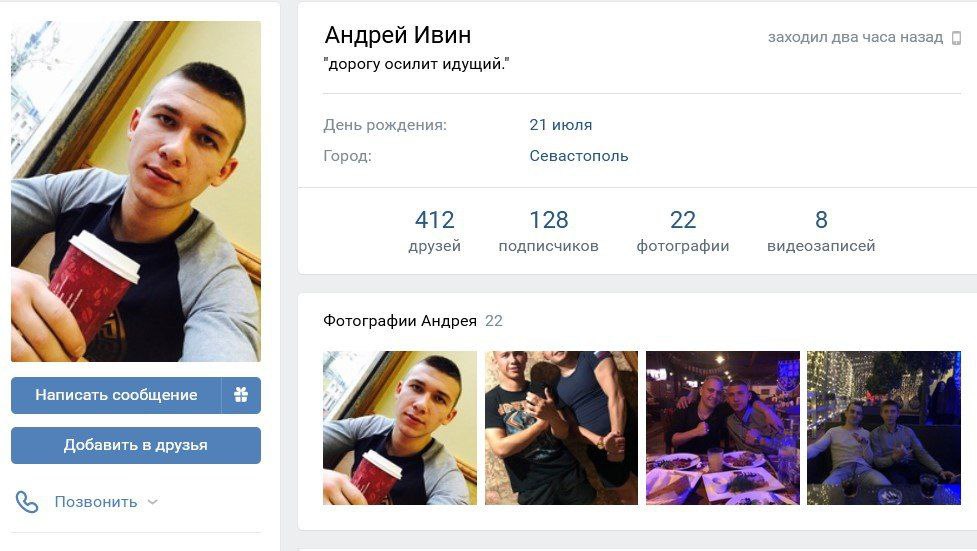Open the 412 друзей counter
Viewport: 977px width, 551px height.
click(434, 231)
